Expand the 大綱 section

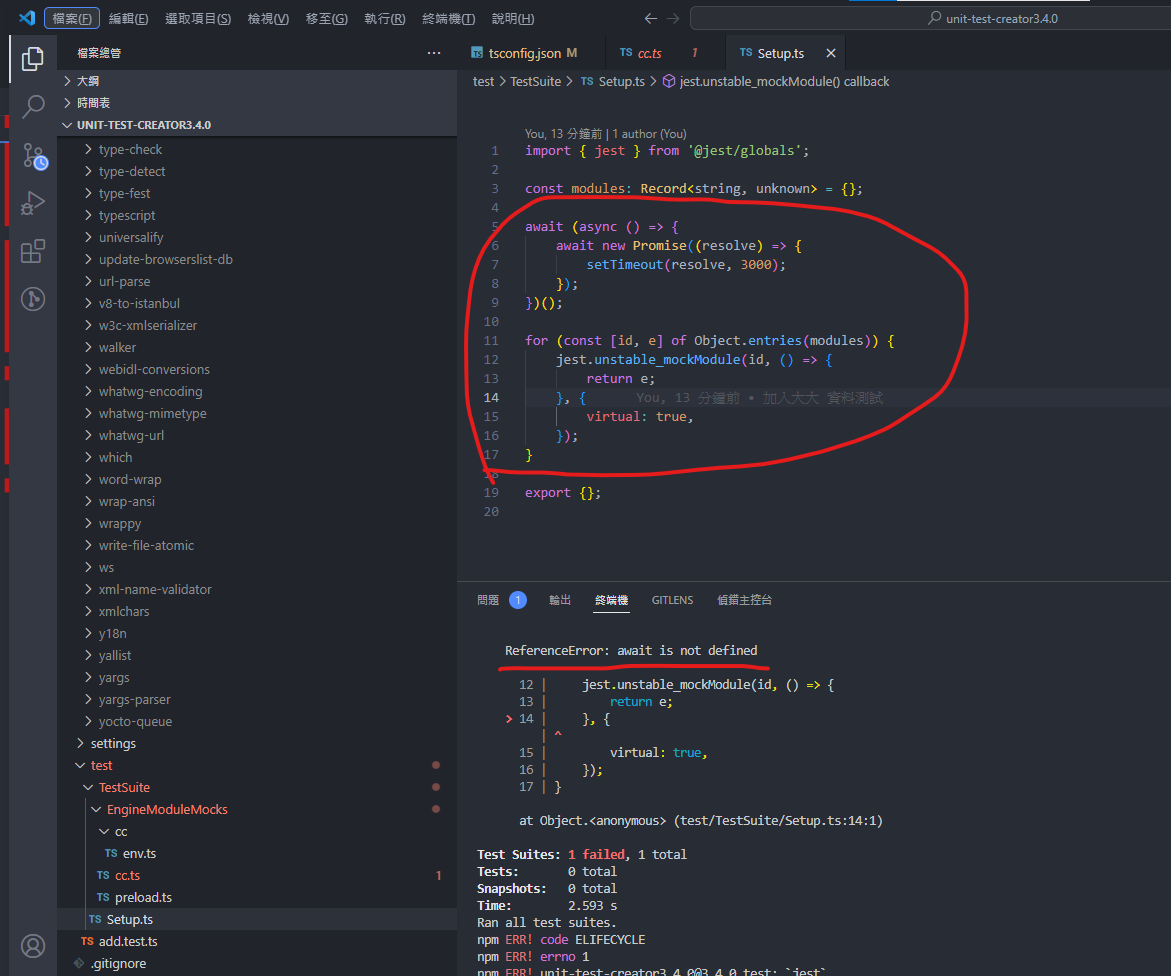pos(257,81)
